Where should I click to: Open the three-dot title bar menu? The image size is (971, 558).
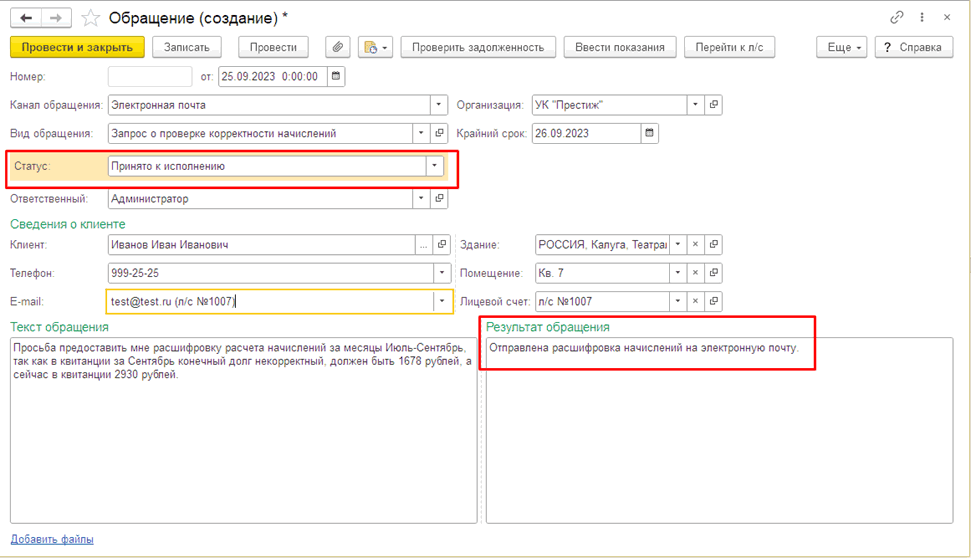tap(921, 18)
